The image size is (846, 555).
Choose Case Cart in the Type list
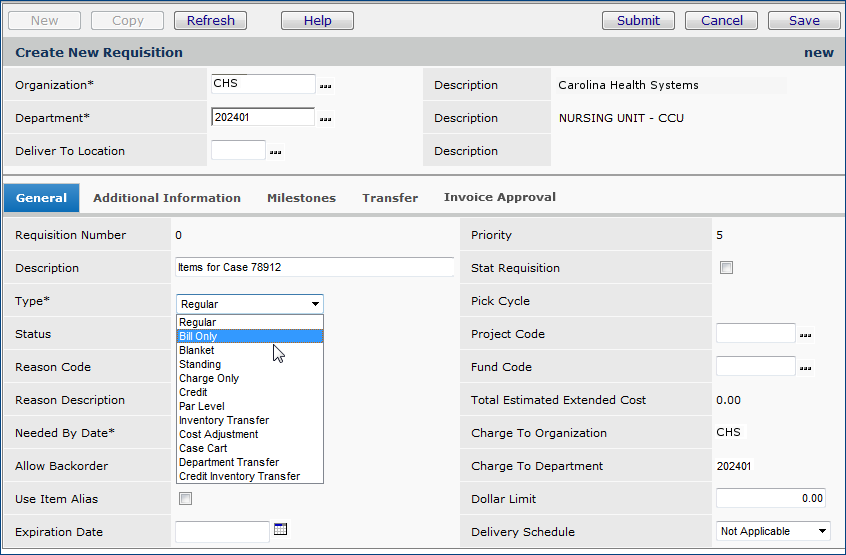click(203, 449)
